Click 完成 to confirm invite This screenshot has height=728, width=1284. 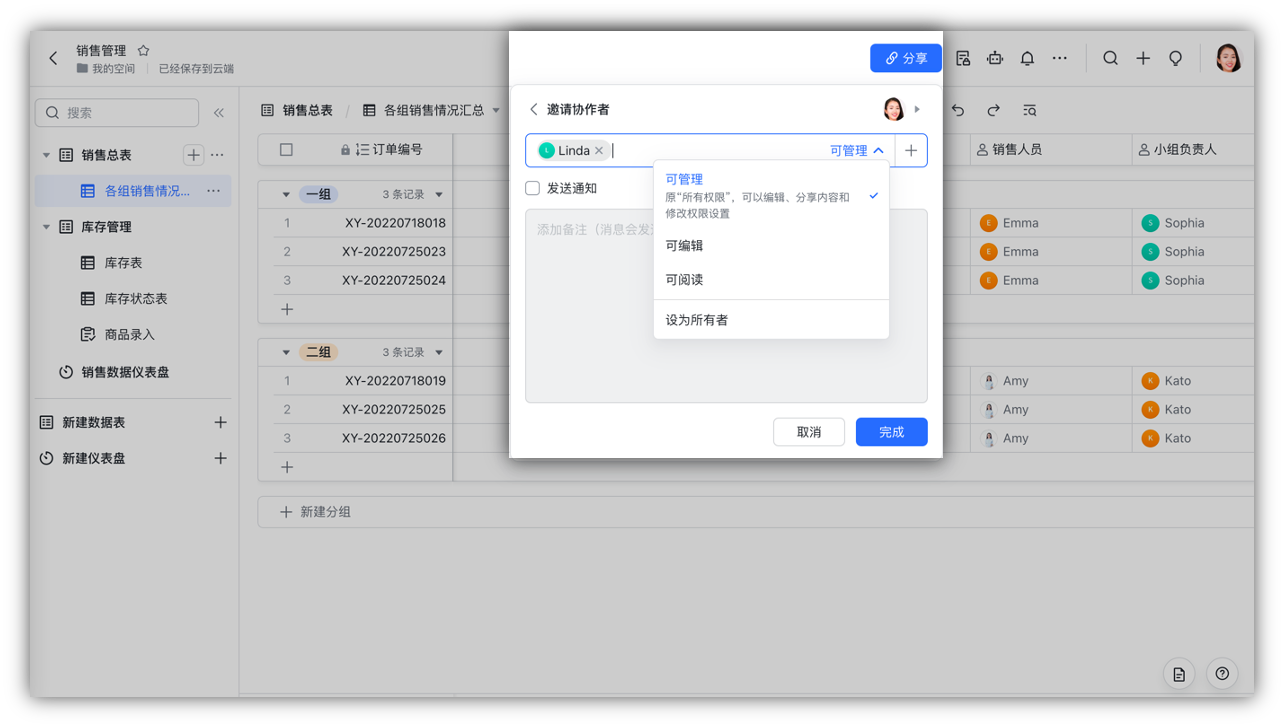coord(892,432)
